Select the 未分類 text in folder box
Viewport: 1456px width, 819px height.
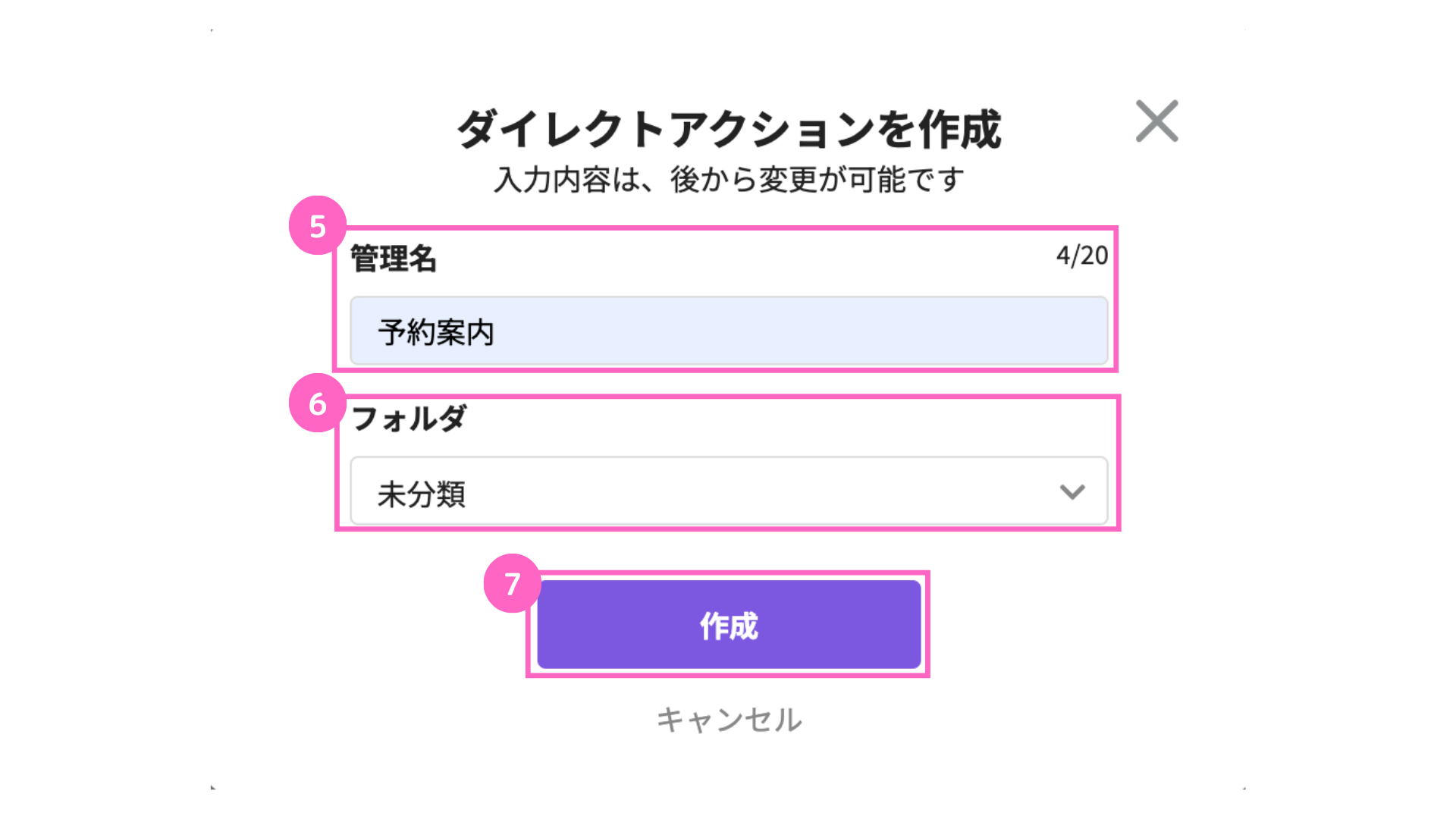tap(422, 494)
